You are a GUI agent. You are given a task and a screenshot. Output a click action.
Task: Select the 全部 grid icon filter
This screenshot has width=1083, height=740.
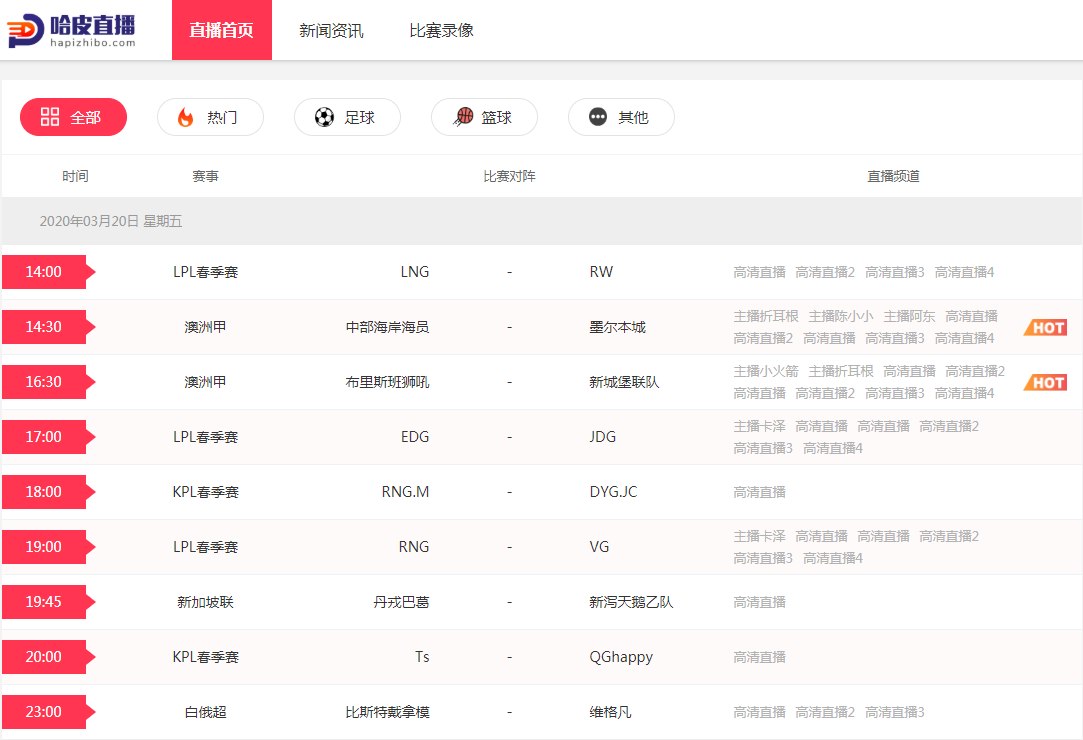(x=50, y=117)
